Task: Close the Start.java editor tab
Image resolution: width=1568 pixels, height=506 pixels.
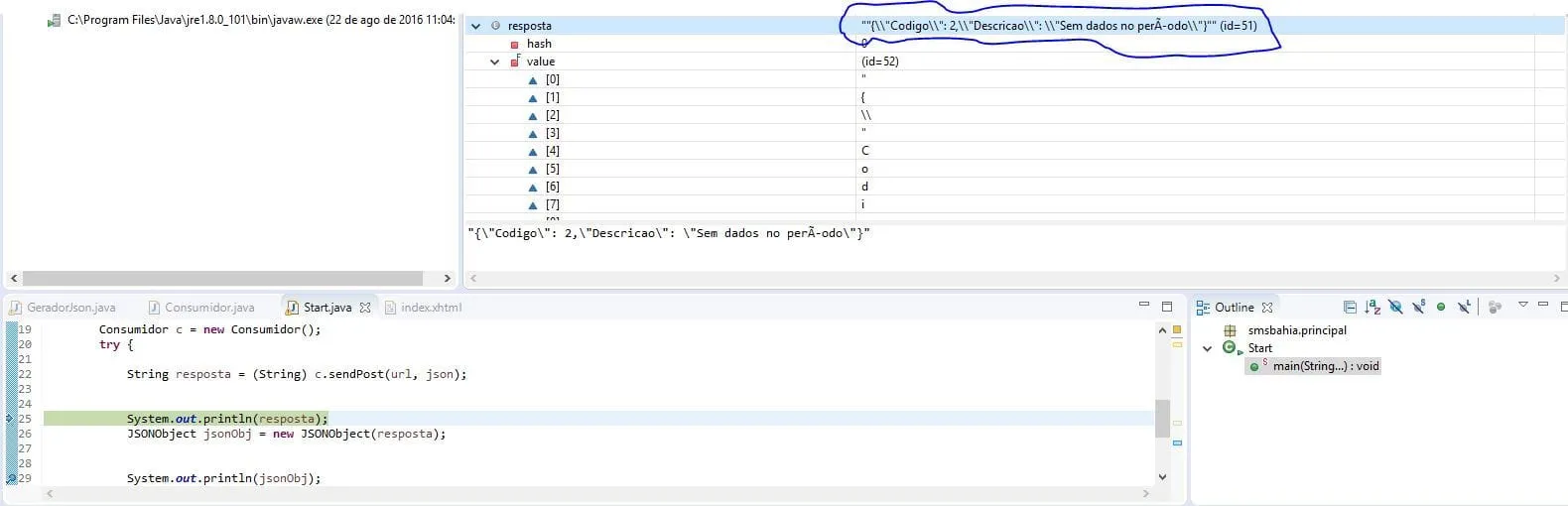Action: coord(365,308)
